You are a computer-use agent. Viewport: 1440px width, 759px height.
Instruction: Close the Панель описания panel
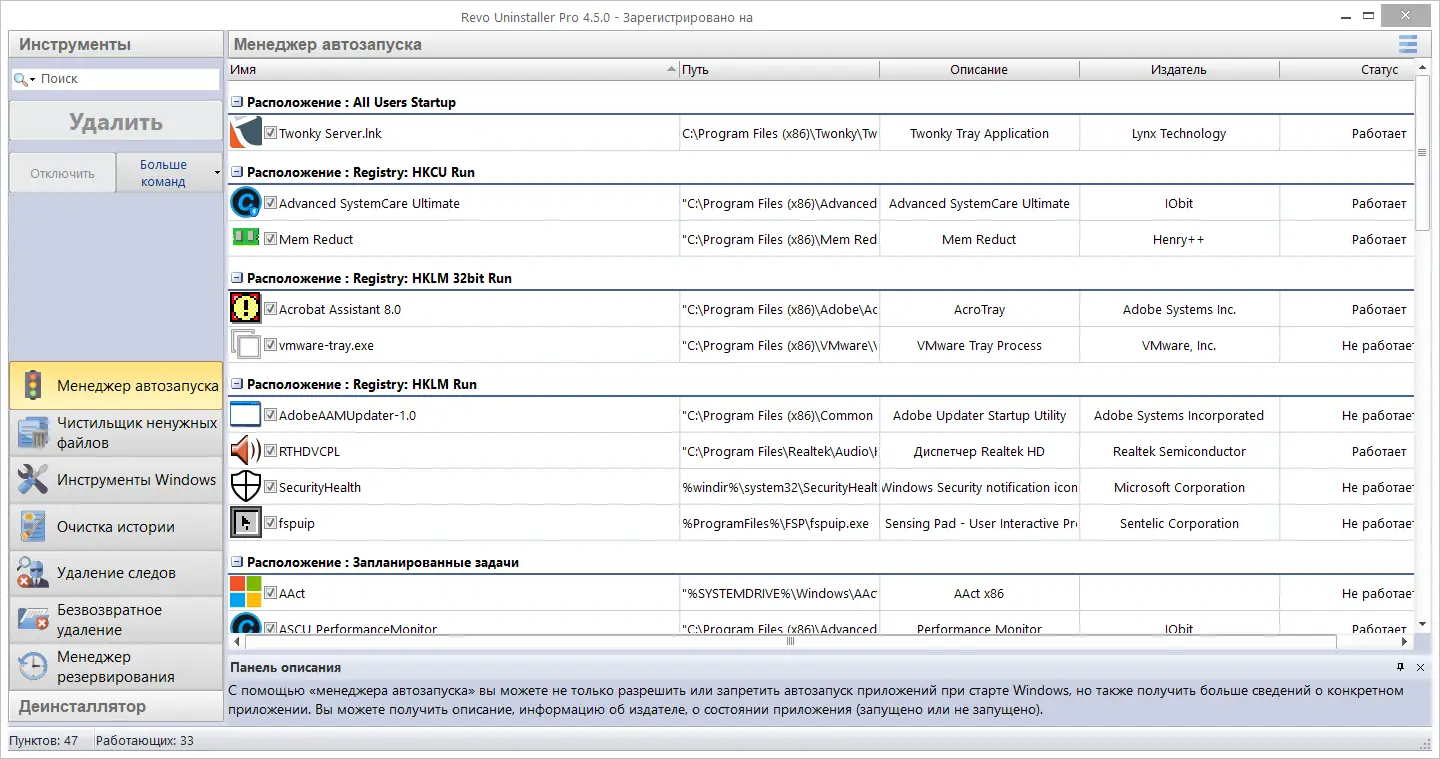[1420, 667]
